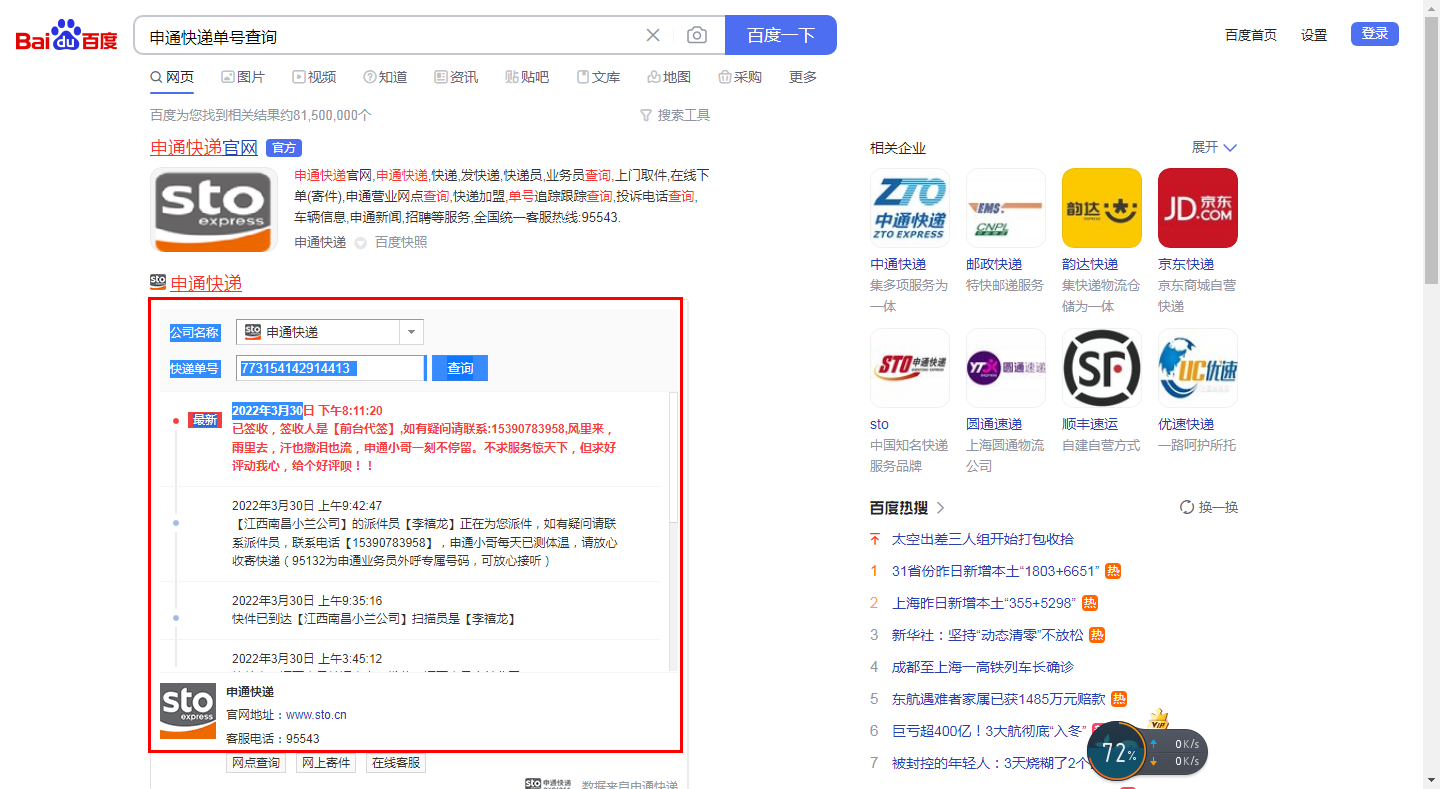Open 申通快递官网 result title
This screenshot has height=789, width=1440.
204,148
